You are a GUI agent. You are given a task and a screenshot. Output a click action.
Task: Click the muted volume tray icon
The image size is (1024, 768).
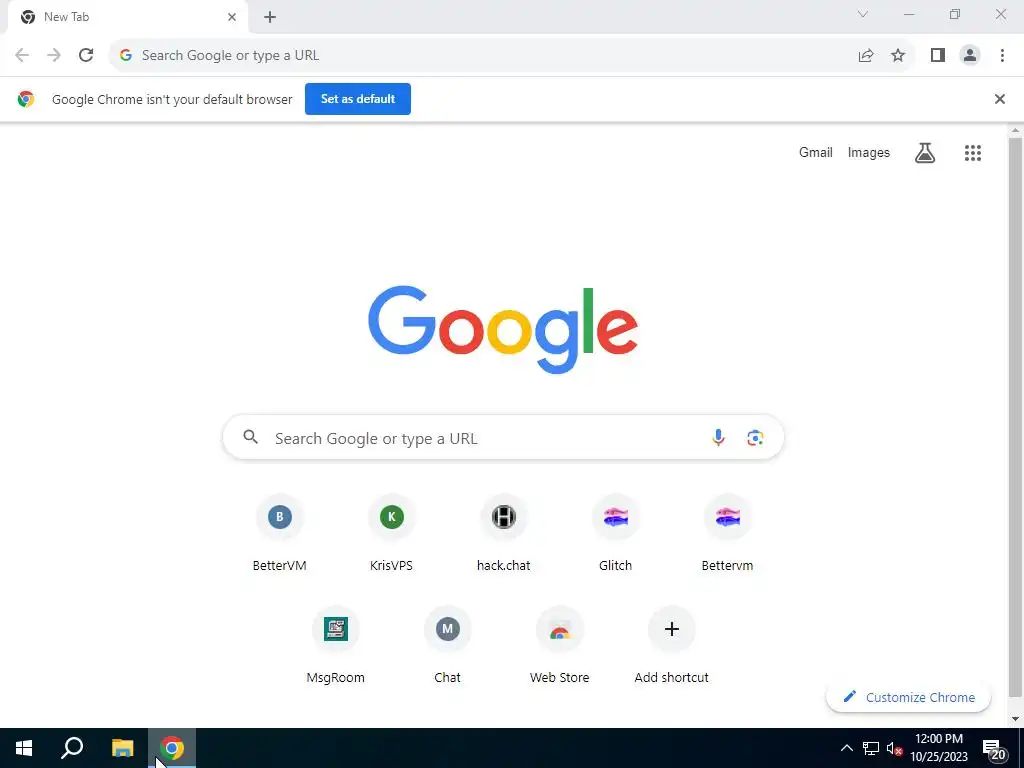coord(894,748)
